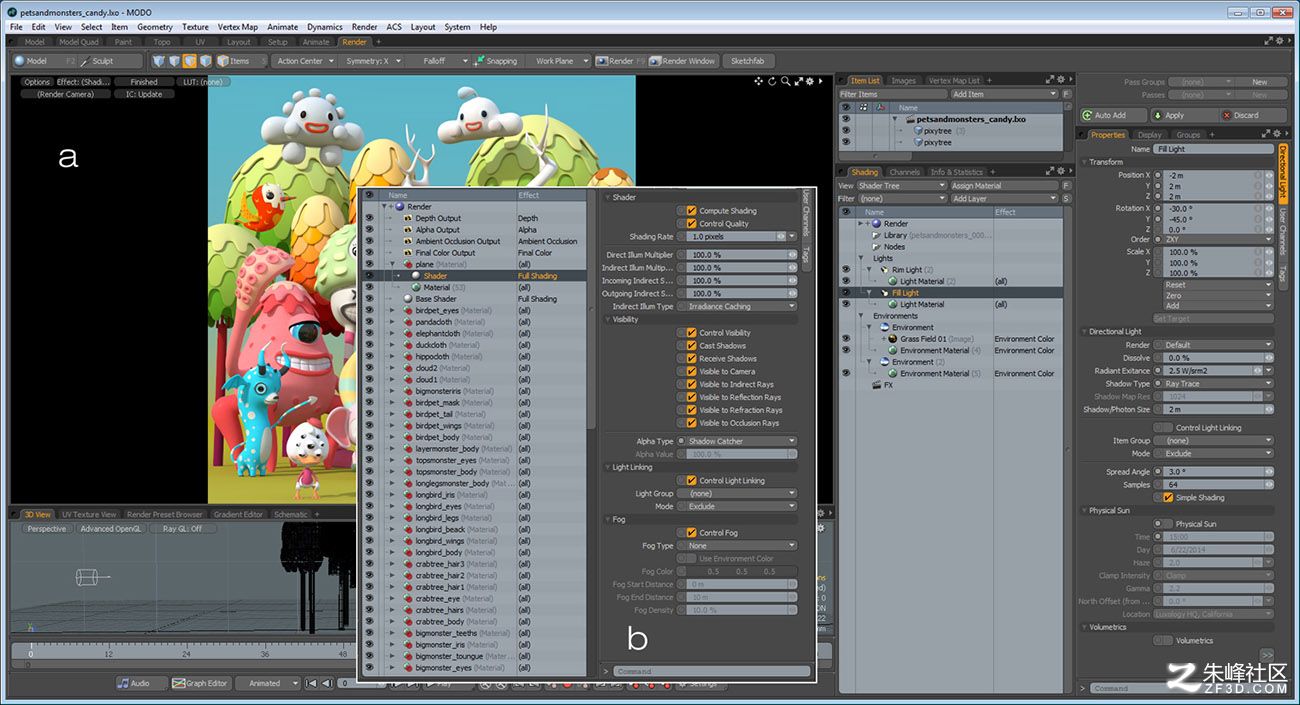Click the Filter Items search field
The width and height of the screenshot is (1300, 705).
pyautogui.click(x=893, y=94)
